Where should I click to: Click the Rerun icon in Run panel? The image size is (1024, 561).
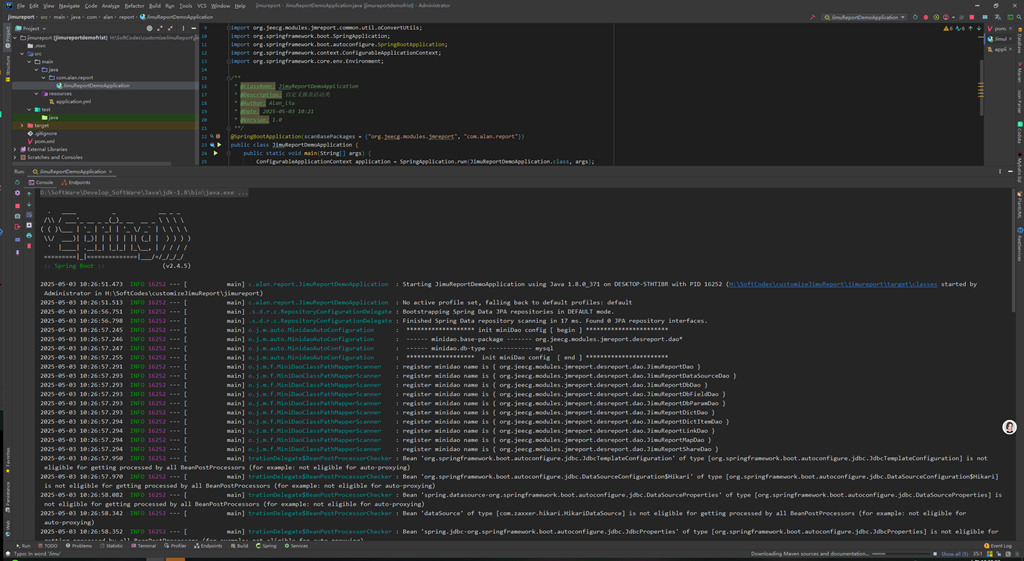(18, 183)
